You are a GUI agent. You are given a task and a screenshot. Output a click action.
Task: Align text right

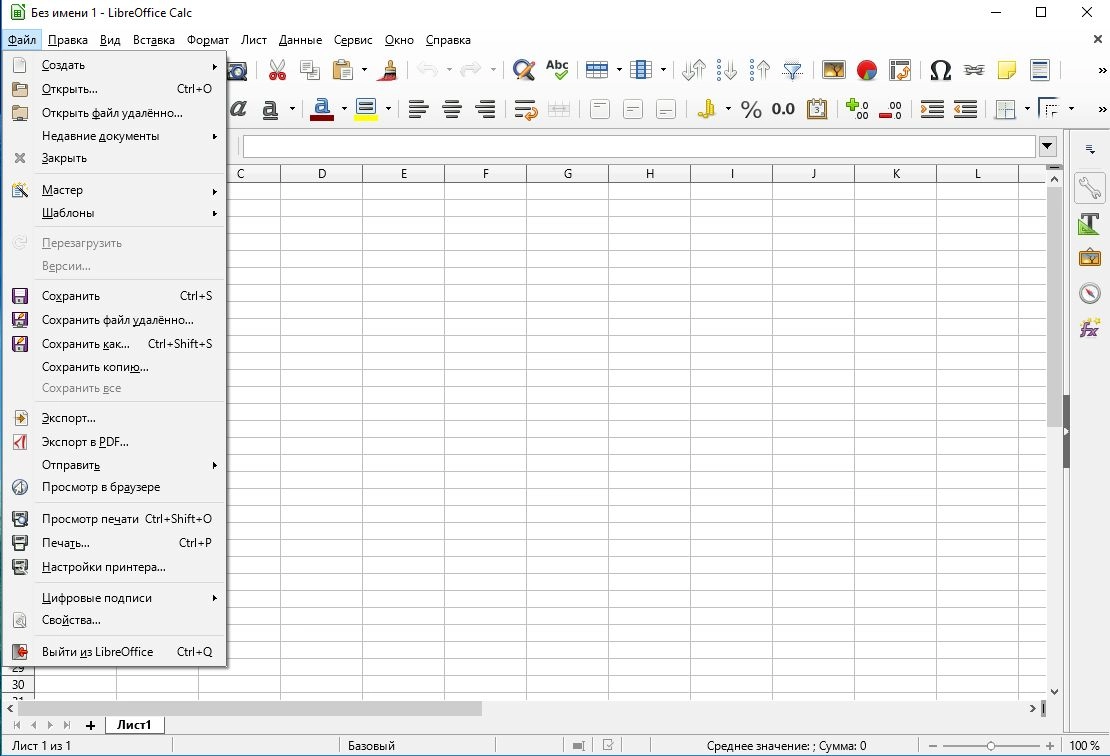[x=485, y=108]
